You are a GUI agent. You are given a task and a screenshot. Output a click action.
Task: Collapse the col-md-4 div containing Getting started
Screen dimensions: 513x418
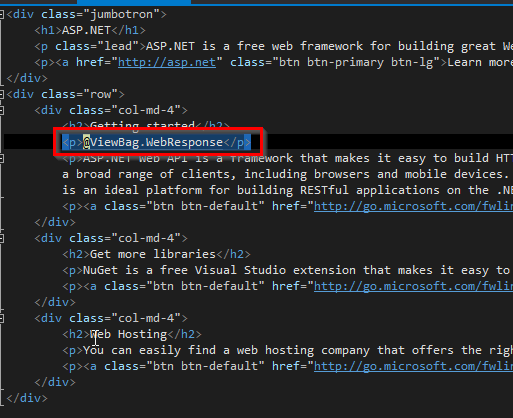[2, 110]
